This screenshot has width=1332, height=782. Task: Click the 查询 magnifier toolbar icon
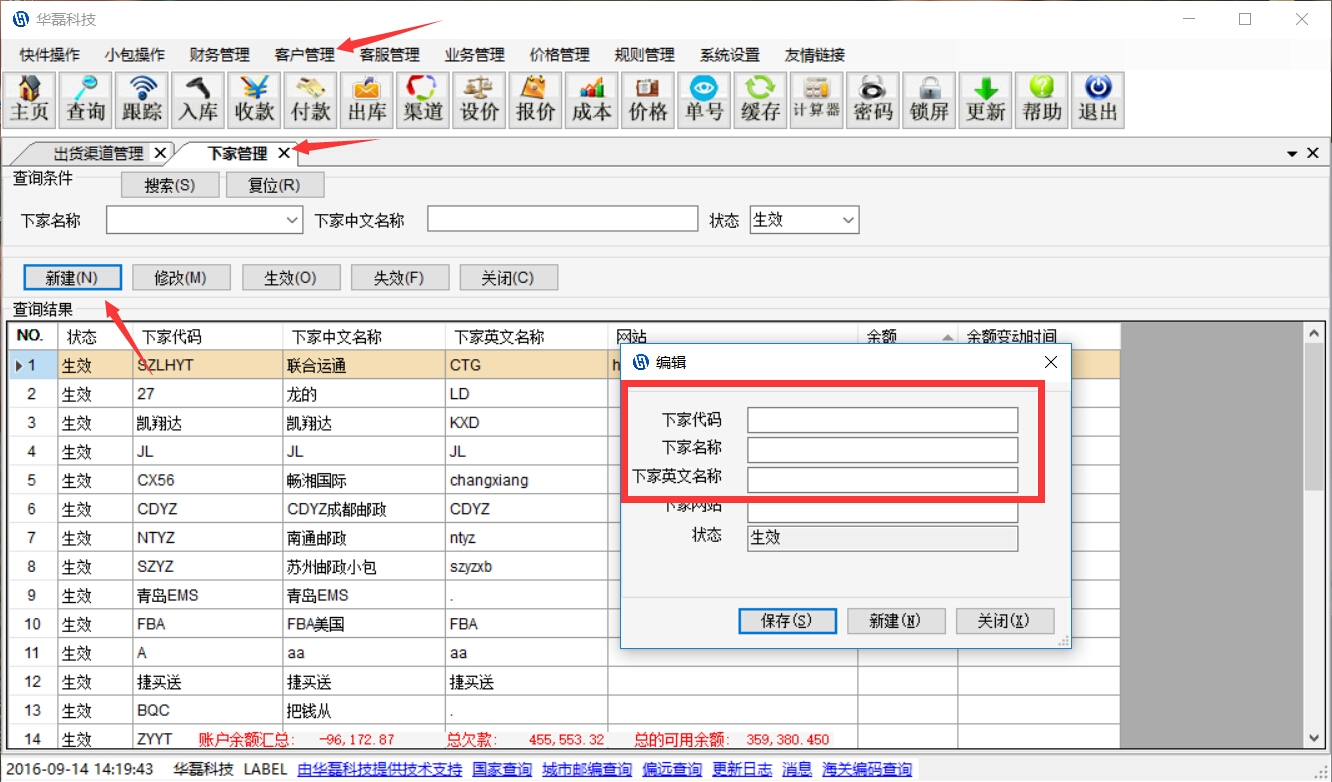(85, 100)
